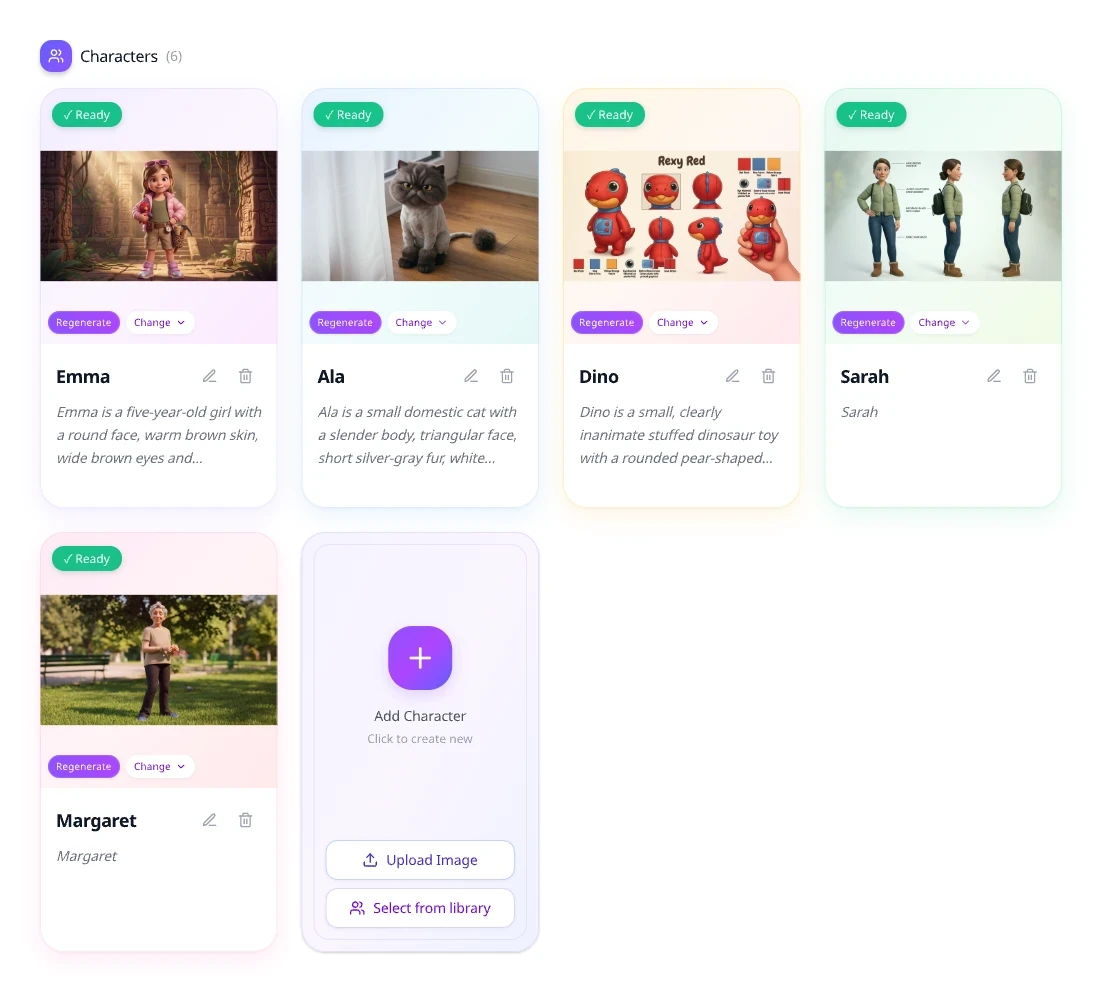Click the purple plus Add Character icon
Viewport: 1102px width, 996px height.
coord(420,658)
